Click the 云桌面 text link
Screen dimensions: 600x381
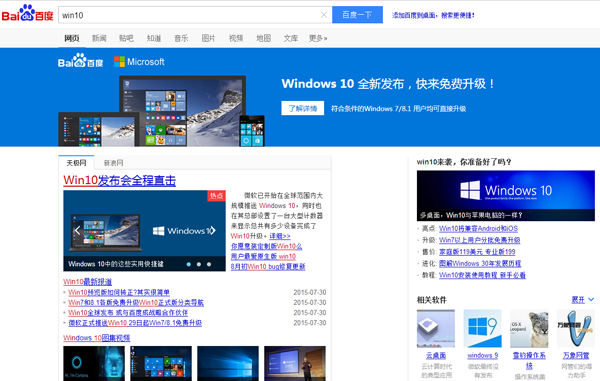(x=436, y=355)
